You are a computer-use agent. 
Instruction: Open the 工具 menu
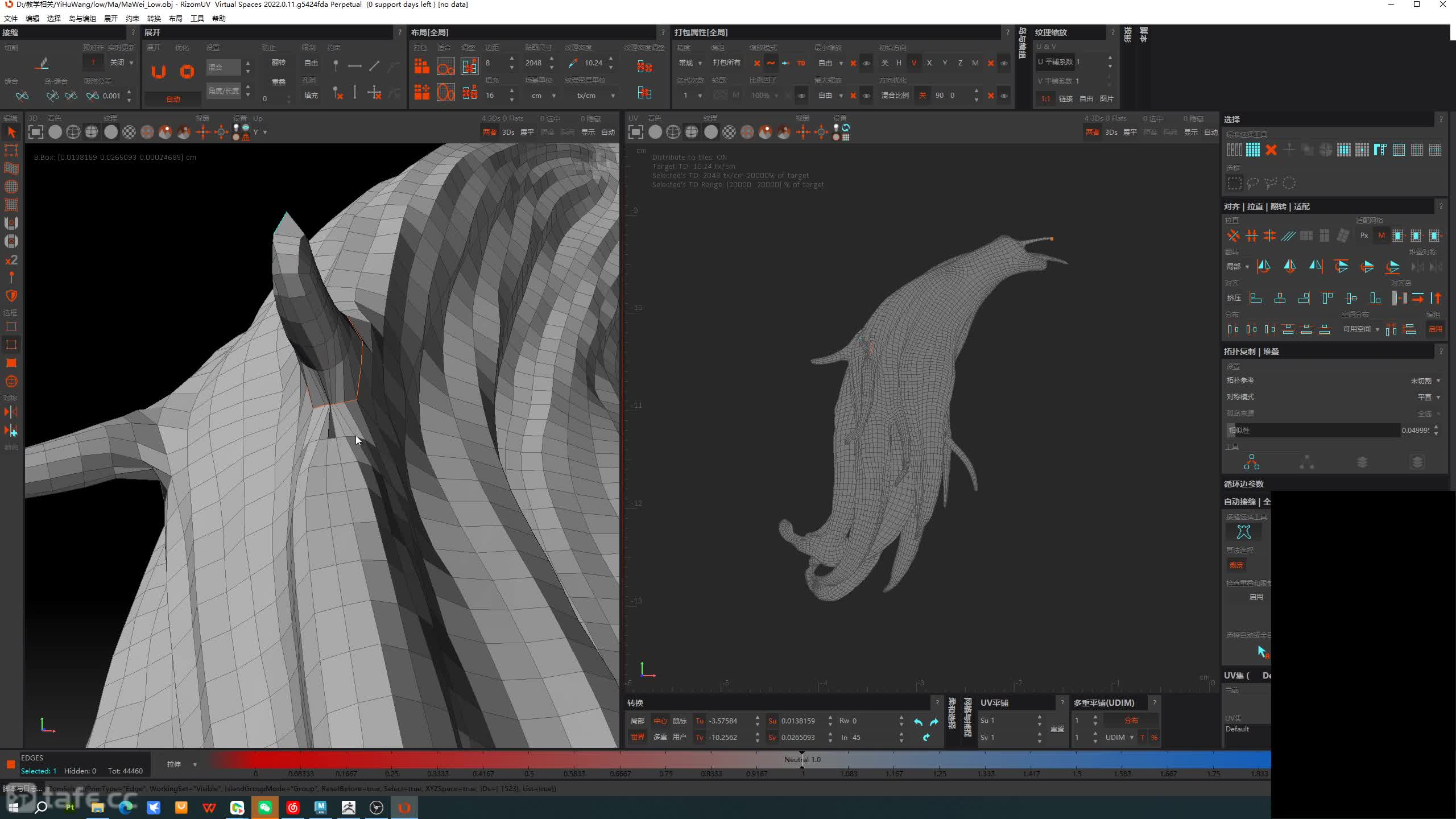pyautogui.click(x=197, y=18)
